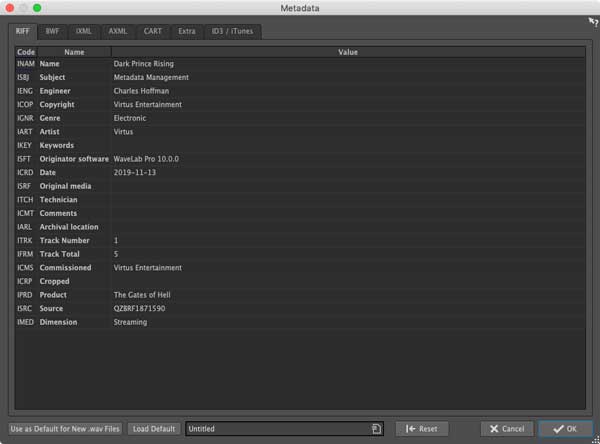Click Commissioned value 'Virtus Entertainment'
The image size is (600, 444).
[148, 268]
